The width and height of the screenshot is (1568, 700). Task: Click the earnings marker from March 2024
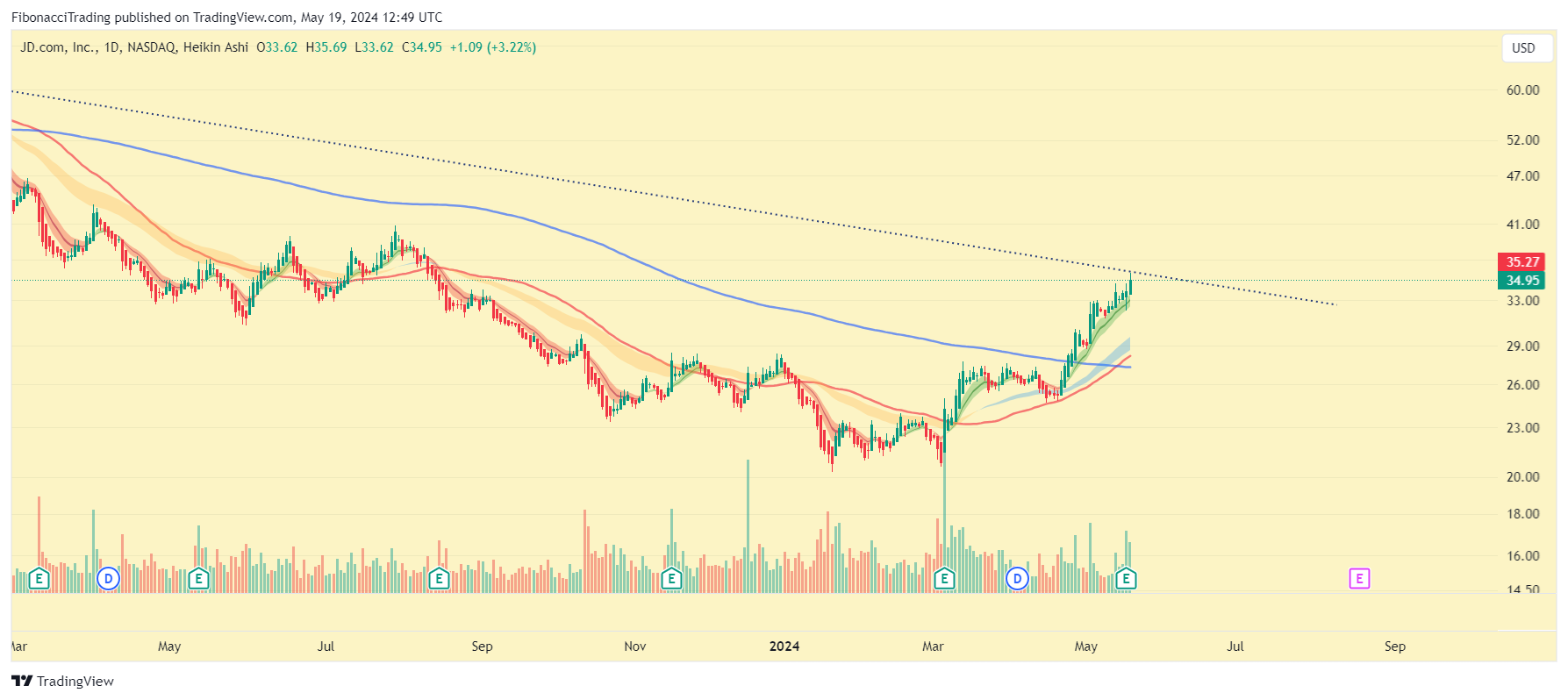(x=944, y=578)
